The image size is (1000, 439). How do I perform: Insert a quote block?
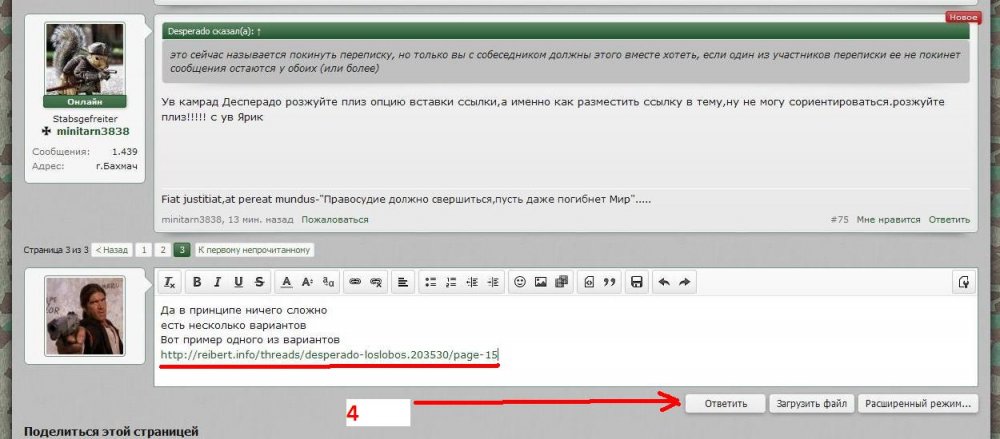(609, 283)
